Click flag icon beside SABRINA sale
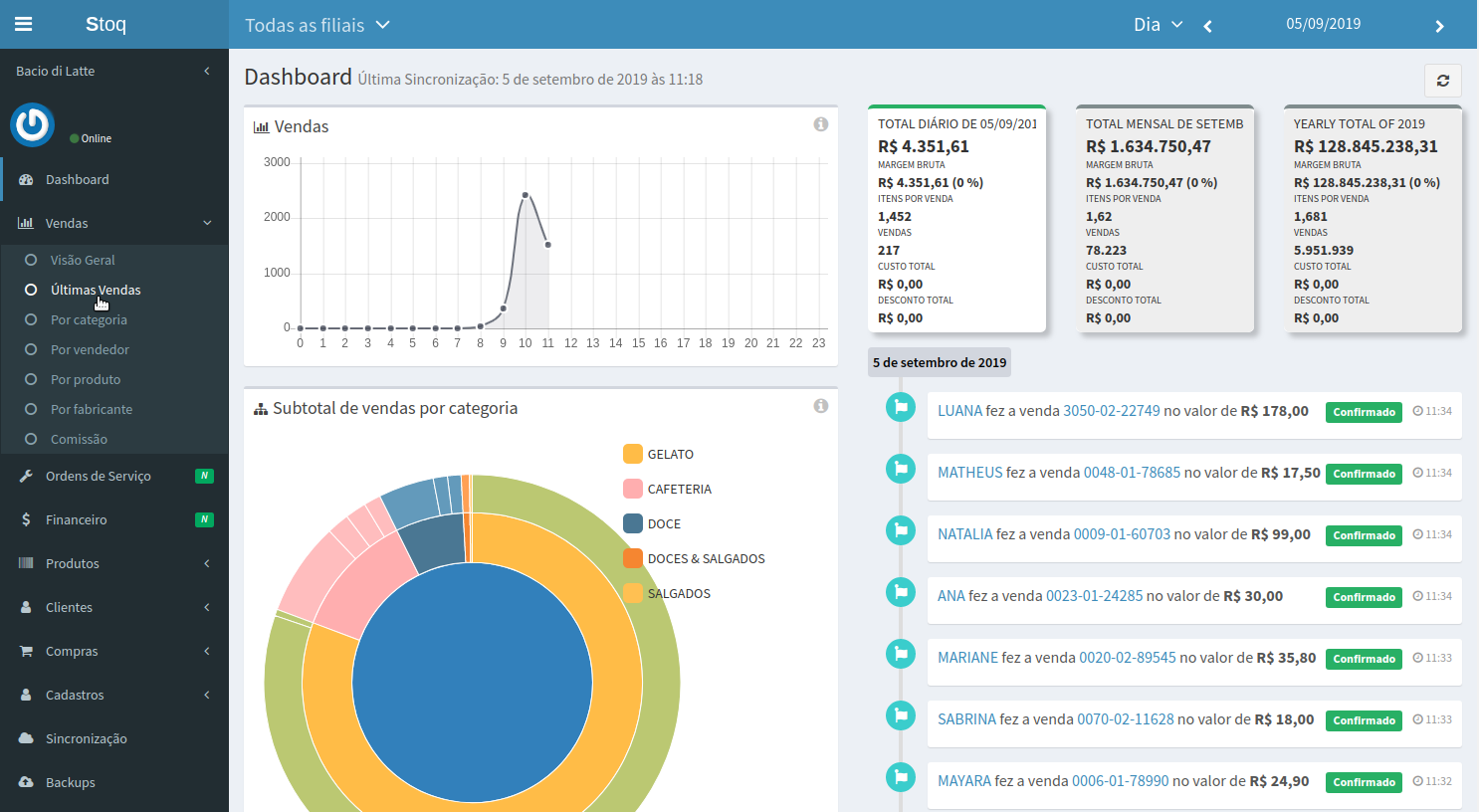The height and width of the screenshot is (812, 1479). point(901,715)
